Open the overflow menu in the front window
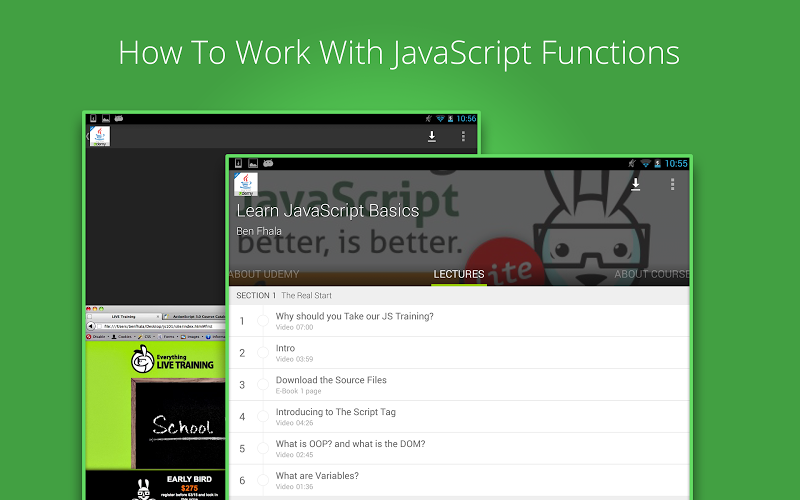 coord(672,184)
